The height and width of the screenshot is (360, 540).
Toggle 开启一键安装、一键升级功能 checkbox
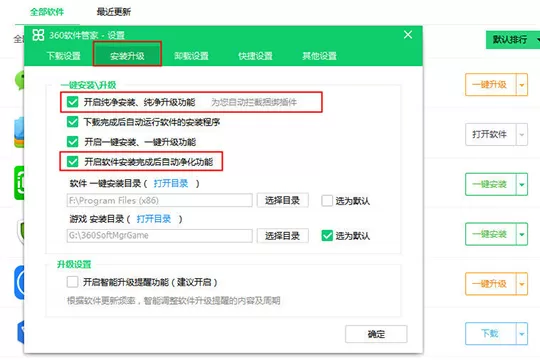(x=72, y=142)
